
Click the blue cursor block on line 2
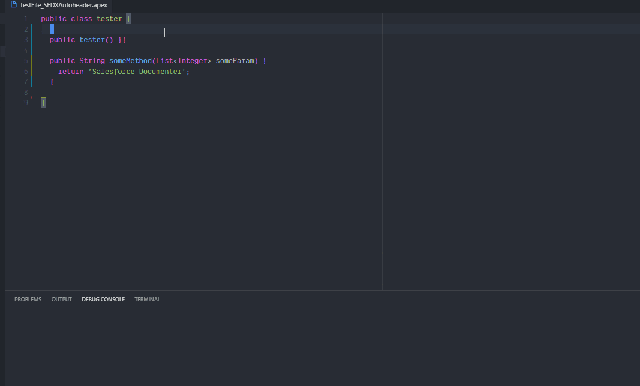click(52, 29)
